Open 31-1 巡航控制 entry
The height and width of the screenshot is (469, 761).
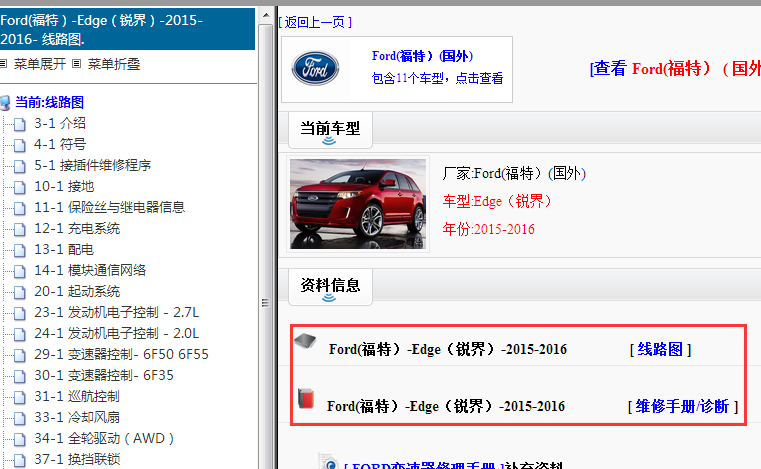coord(77,396)
